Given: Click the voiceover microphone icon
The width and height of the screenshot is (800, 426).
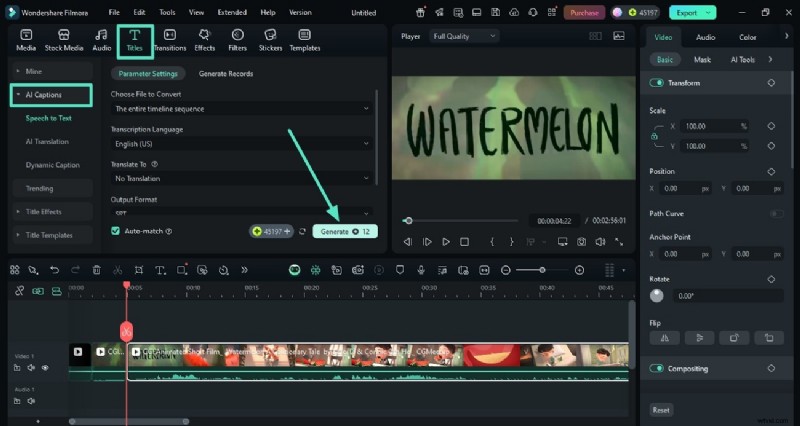Looking at the screenshot, I should (x=421, y=270).
